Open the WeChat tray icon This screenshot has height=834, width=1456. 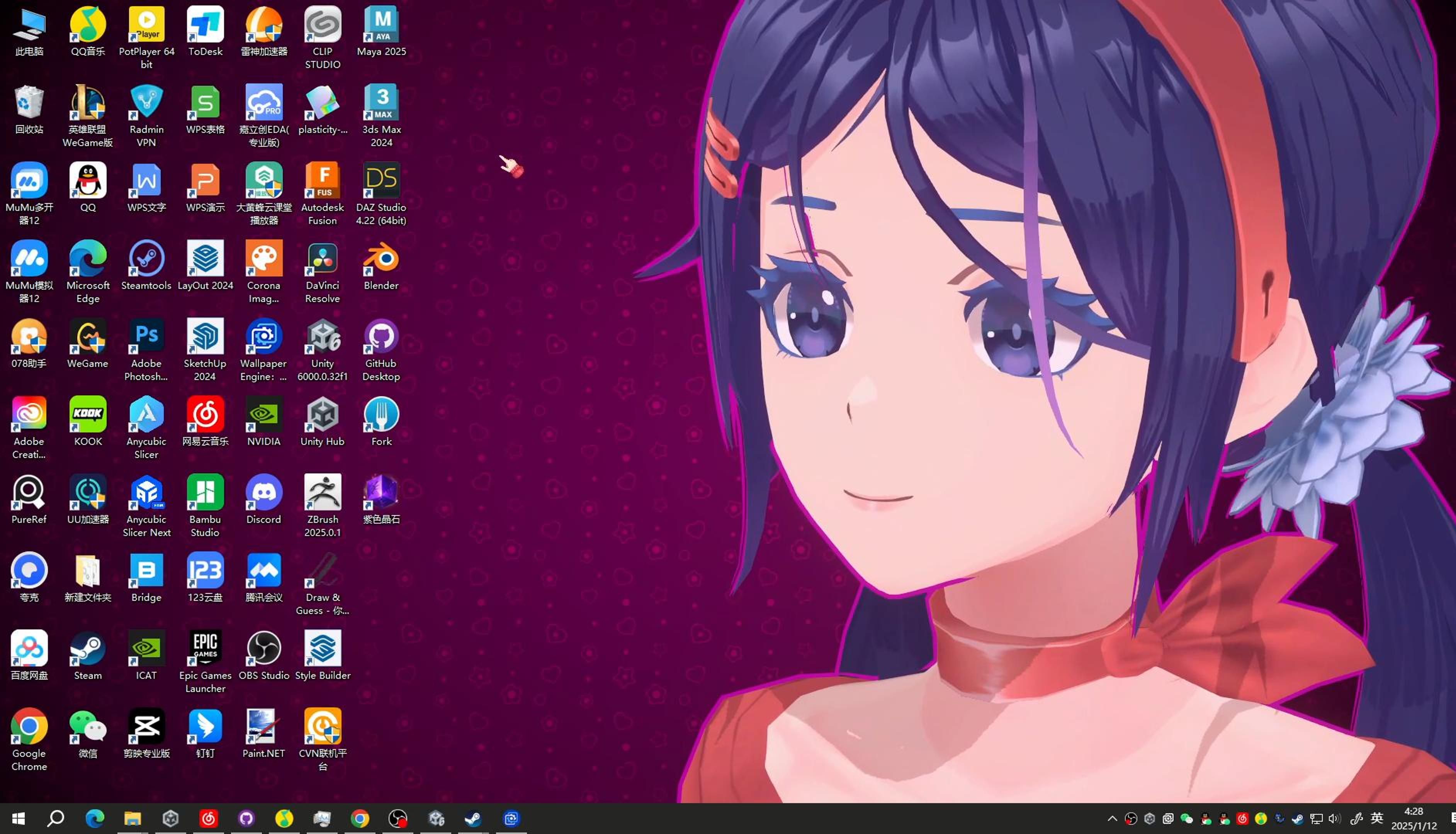[x=1187, y=819]
